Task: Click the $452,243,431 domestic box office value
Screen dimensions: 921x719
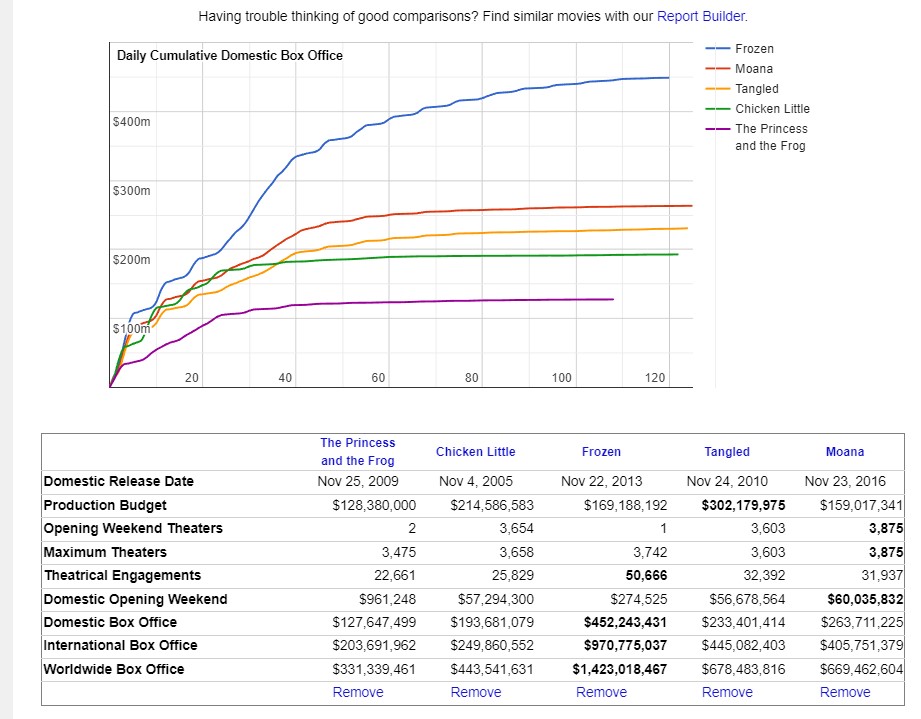Action: pos(626,622)
